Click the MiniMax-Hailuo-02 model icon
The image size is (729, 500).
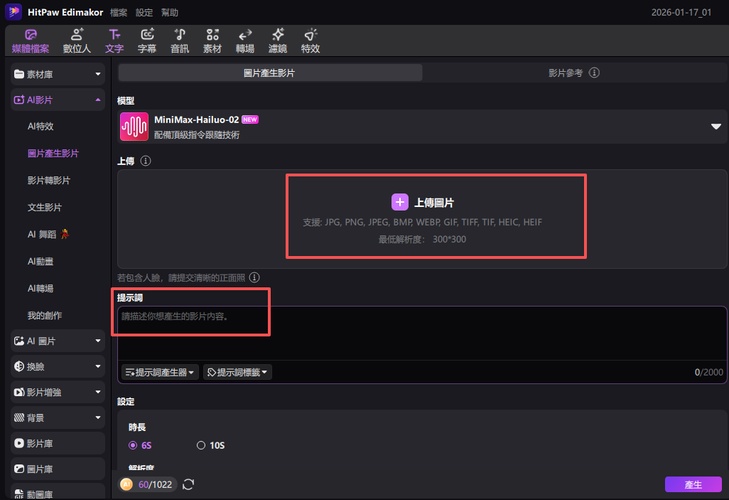click(134, 127)
